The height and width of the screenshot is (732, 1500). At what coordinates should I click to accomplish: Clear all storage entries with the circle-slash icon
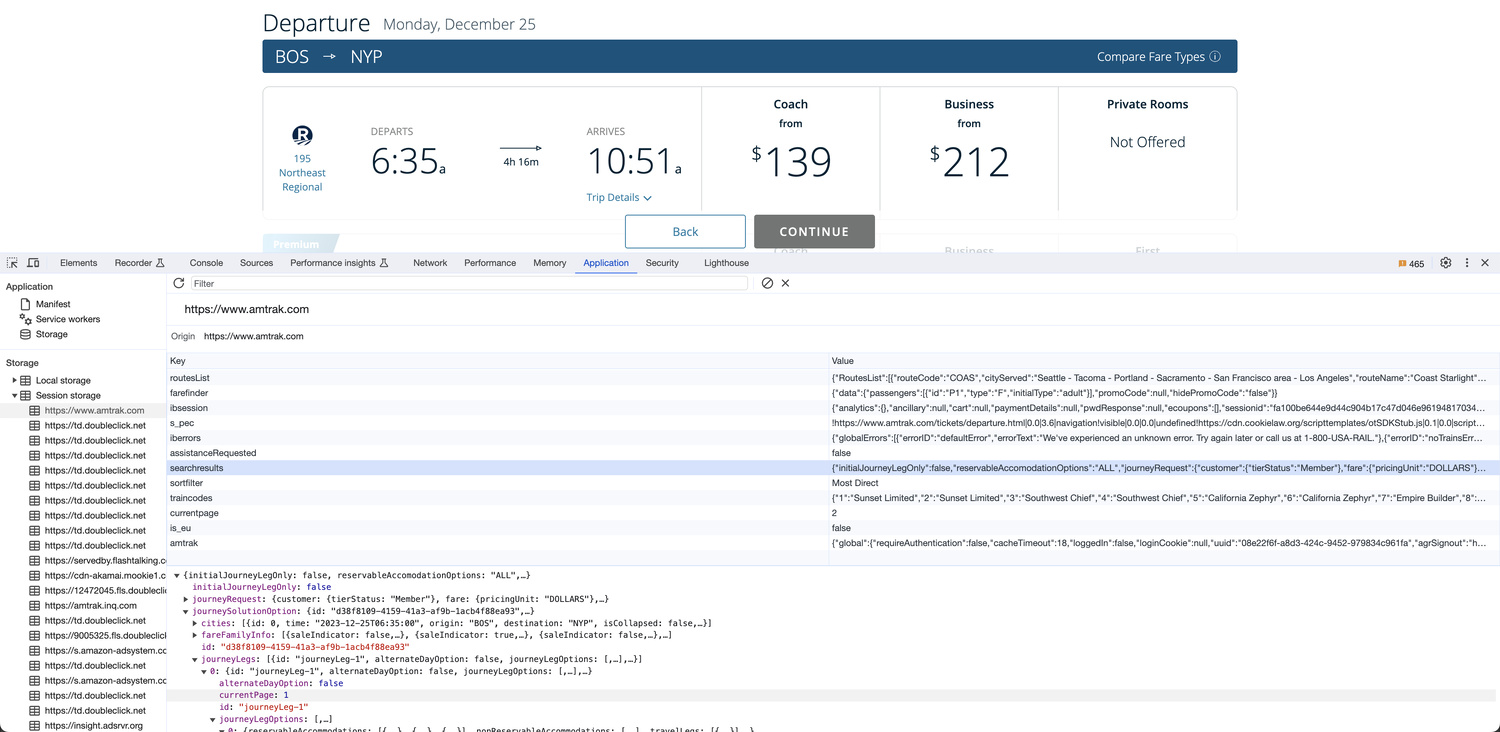point(767,283)
